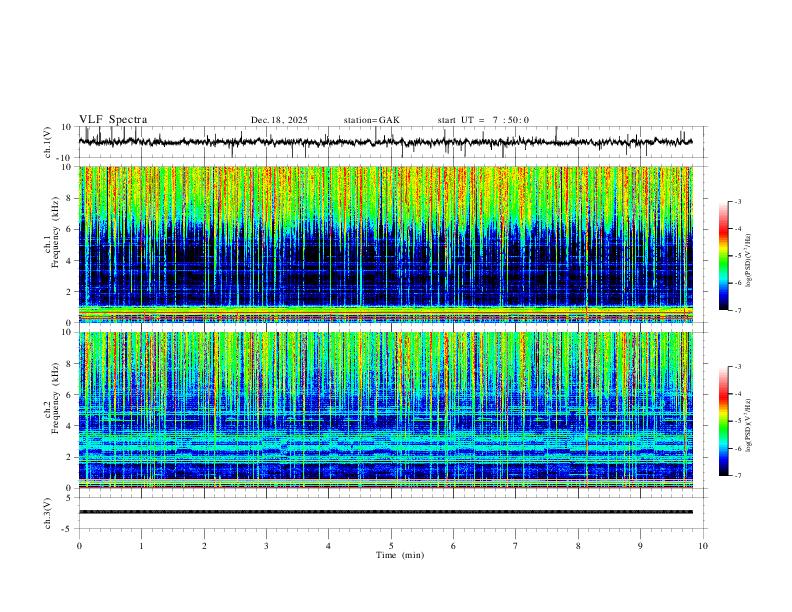Click the '-3' label on ch.1 color scale
The width and height of the screenshot is (792, 612).
point(737,201)
